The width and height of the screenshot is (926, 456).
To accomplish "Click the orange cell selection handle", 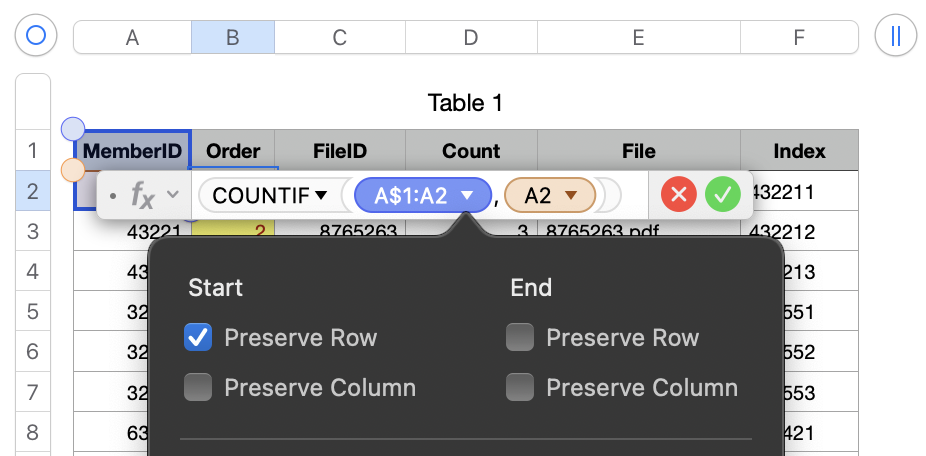I will coord(73,171).
